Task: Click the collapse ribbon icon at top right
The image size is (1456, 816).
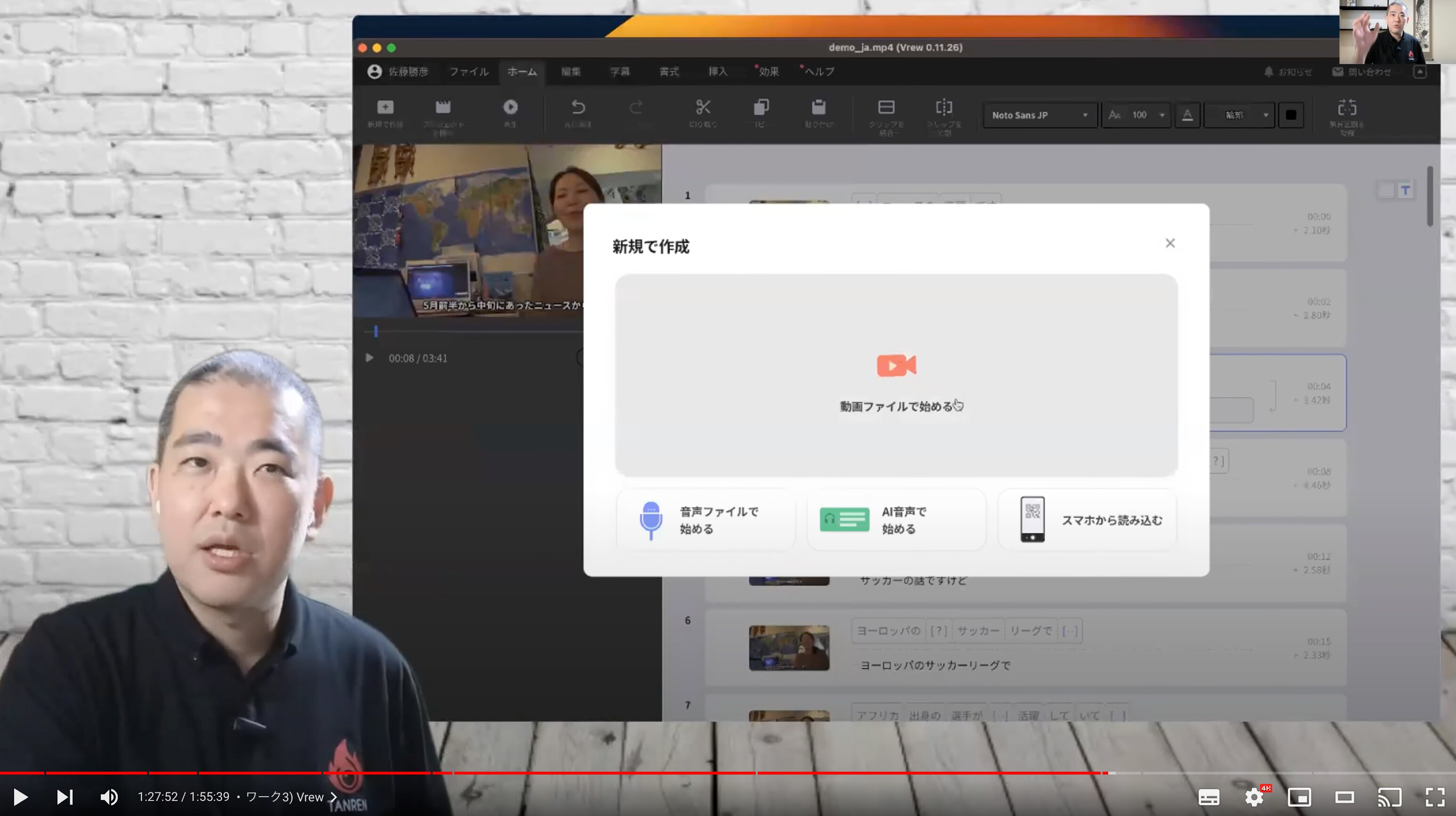Action: 1419,72
